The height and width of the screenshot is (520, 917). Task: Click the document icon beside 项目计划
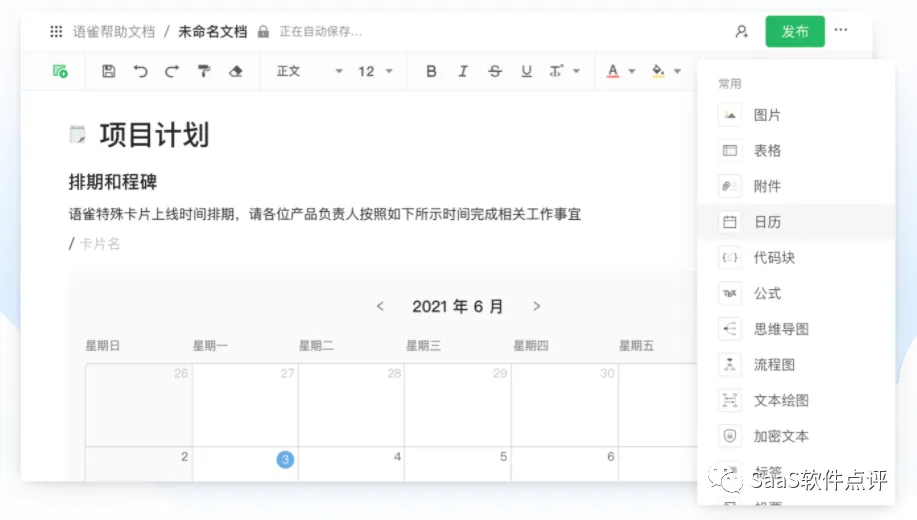[77, 135]
